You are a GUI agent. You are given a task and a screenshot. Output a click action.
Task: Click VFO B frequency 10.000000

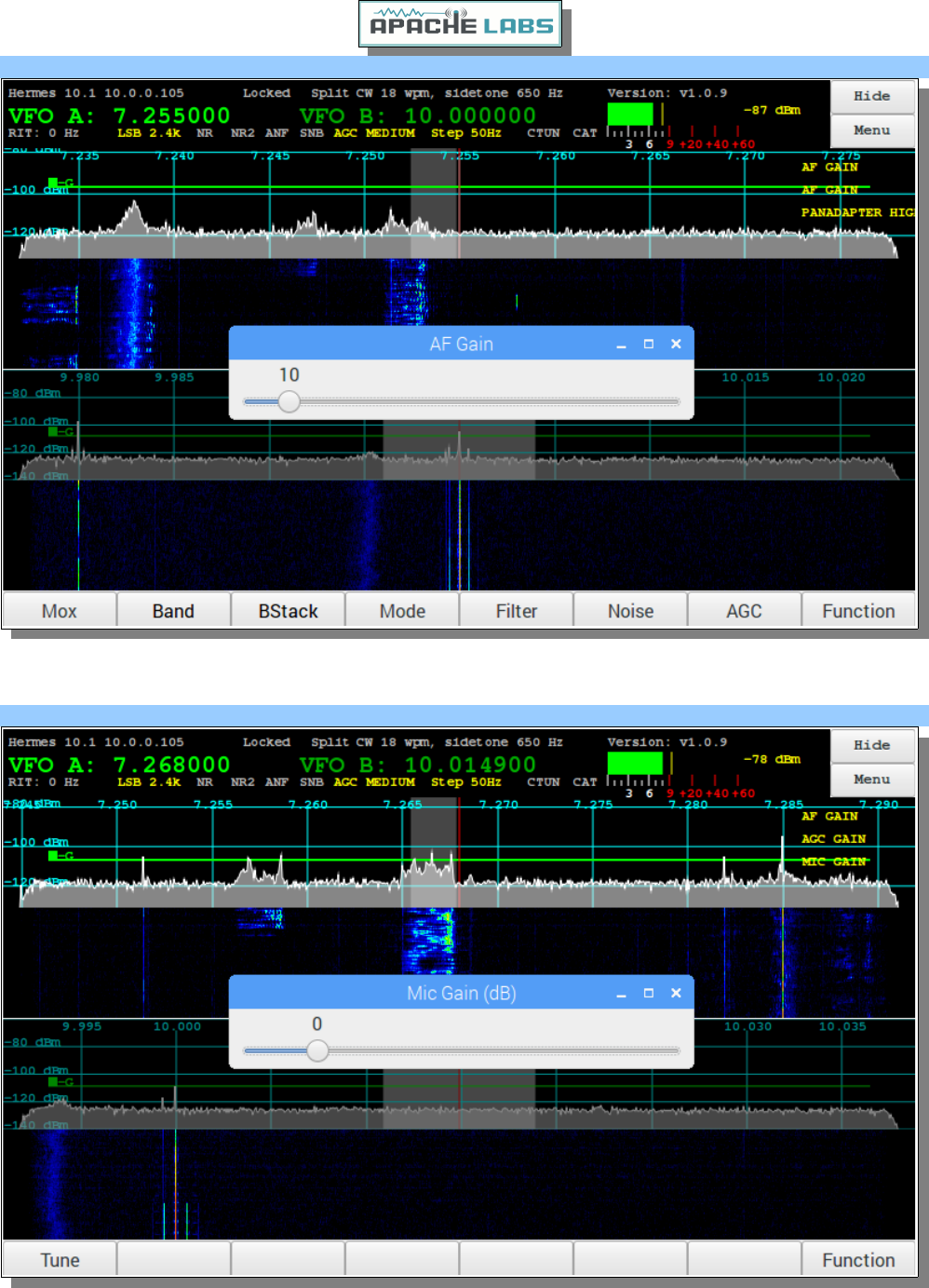coord(469,115)
